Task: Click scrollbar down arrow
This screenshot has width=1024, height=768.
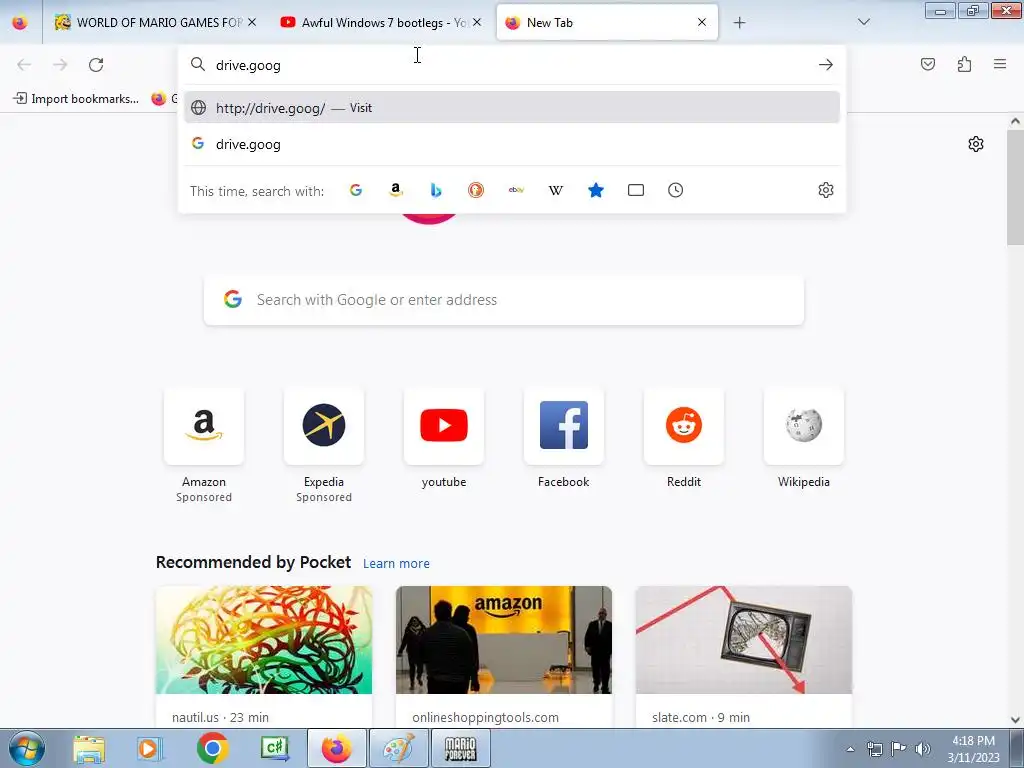Action: [1015, 720]
